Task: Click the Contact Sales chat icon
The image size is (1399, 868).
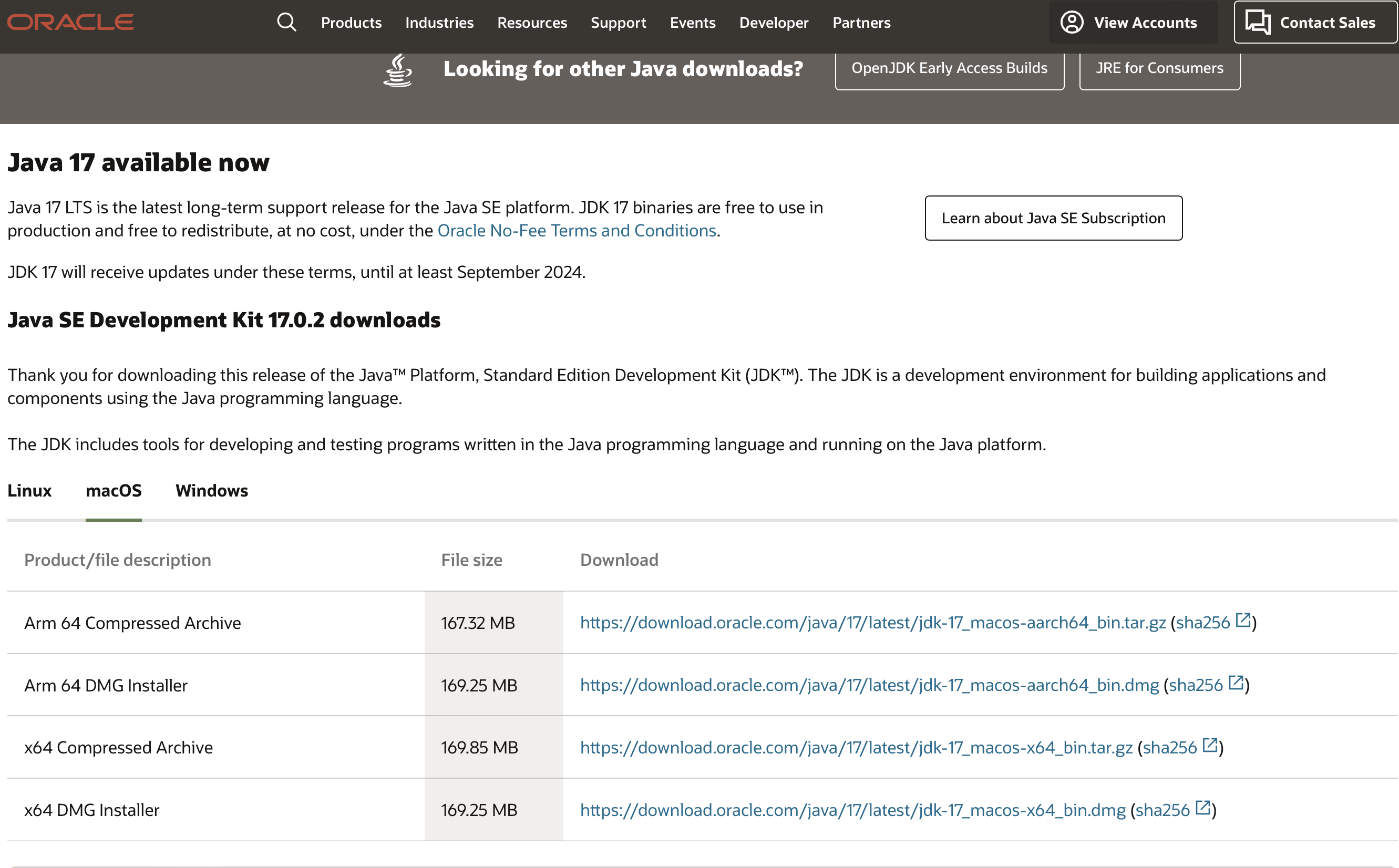Action: pyautogui.click(x=1257, y=23)
